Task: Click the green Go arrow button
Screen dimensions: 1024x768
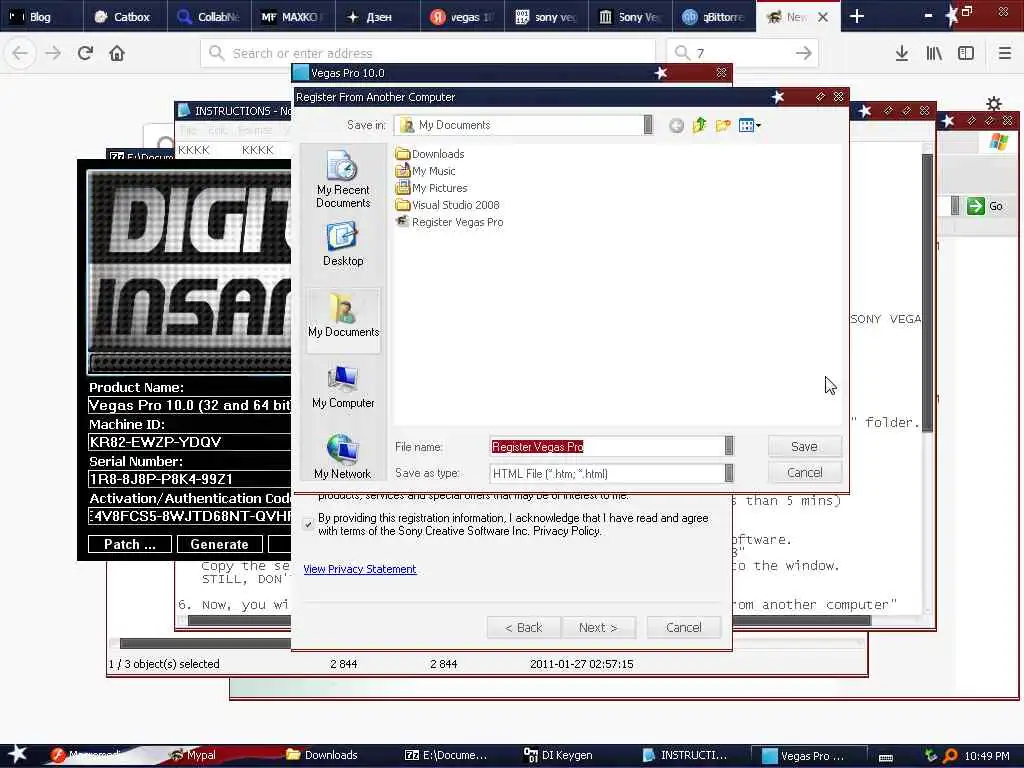Action: (x=976, y=206)
